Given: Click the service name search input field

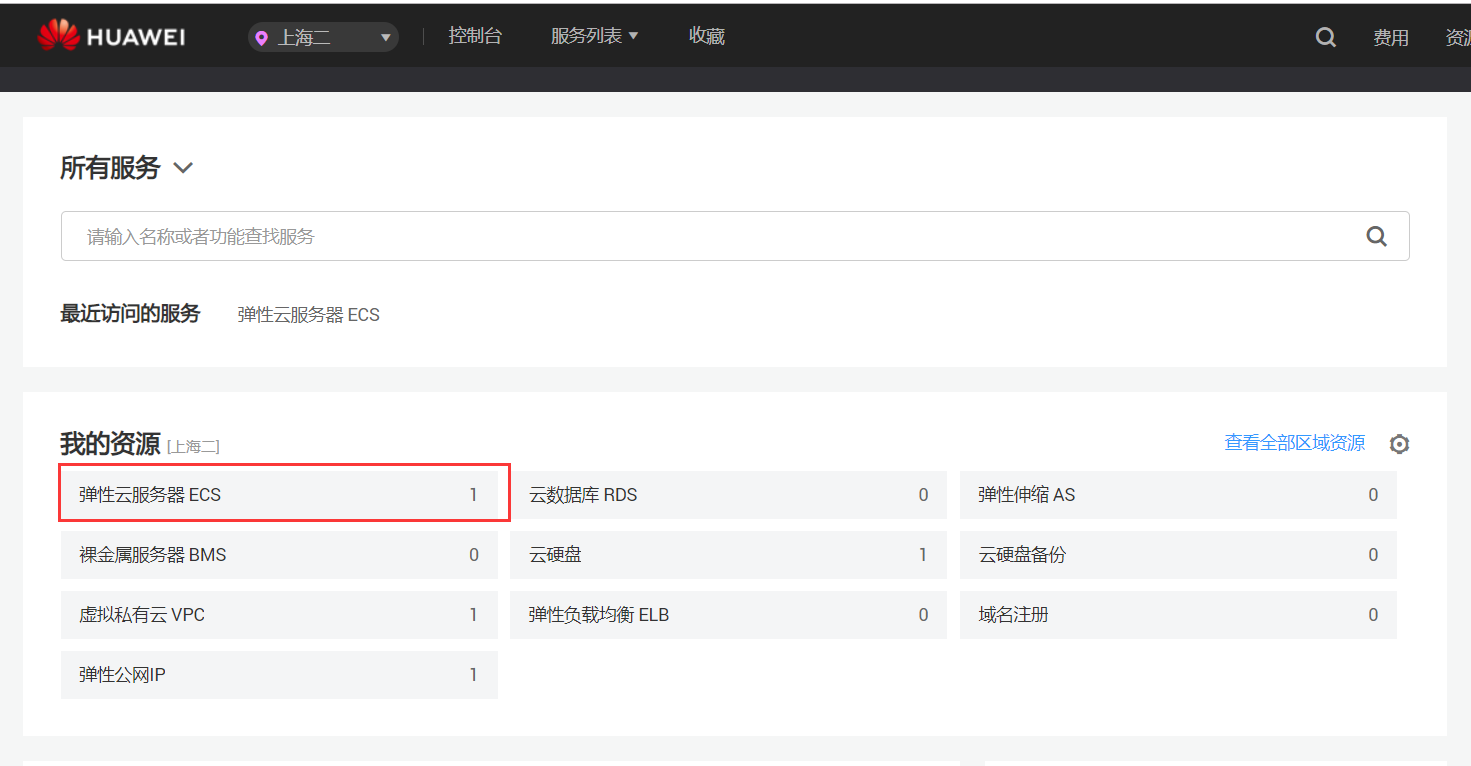Looking at the screenshot, I should [x=700, y=236].
